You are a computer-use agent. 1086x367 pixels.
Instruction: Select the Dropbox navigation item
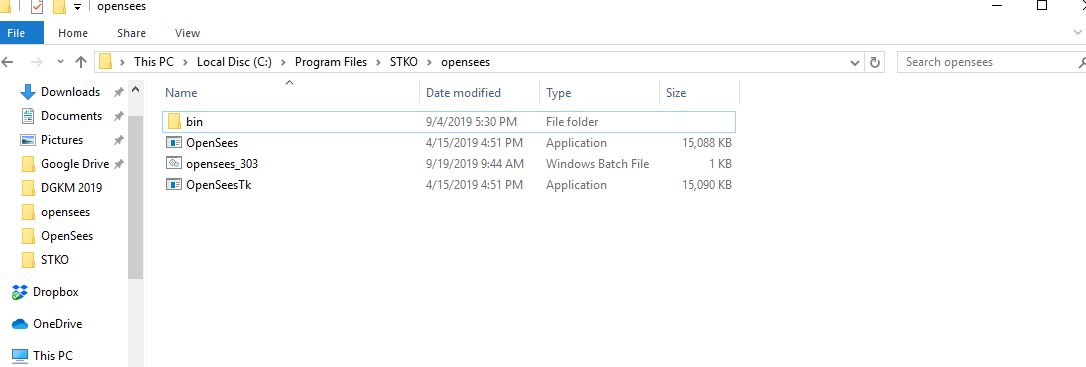[x=55, y=292]
